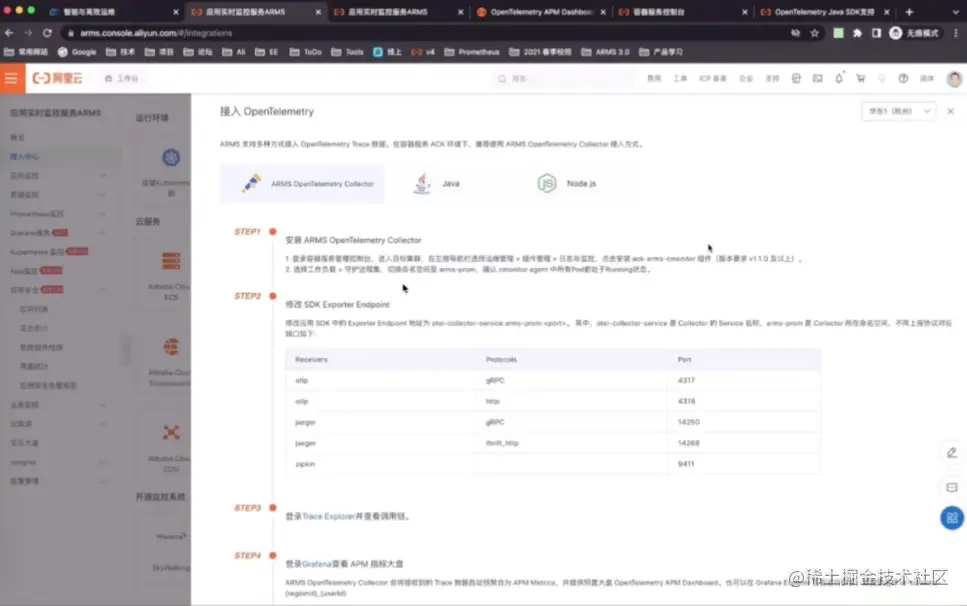Click the feedback message floating icon
The height and width of the screenshot is (606, 967).
coord(952,488)
